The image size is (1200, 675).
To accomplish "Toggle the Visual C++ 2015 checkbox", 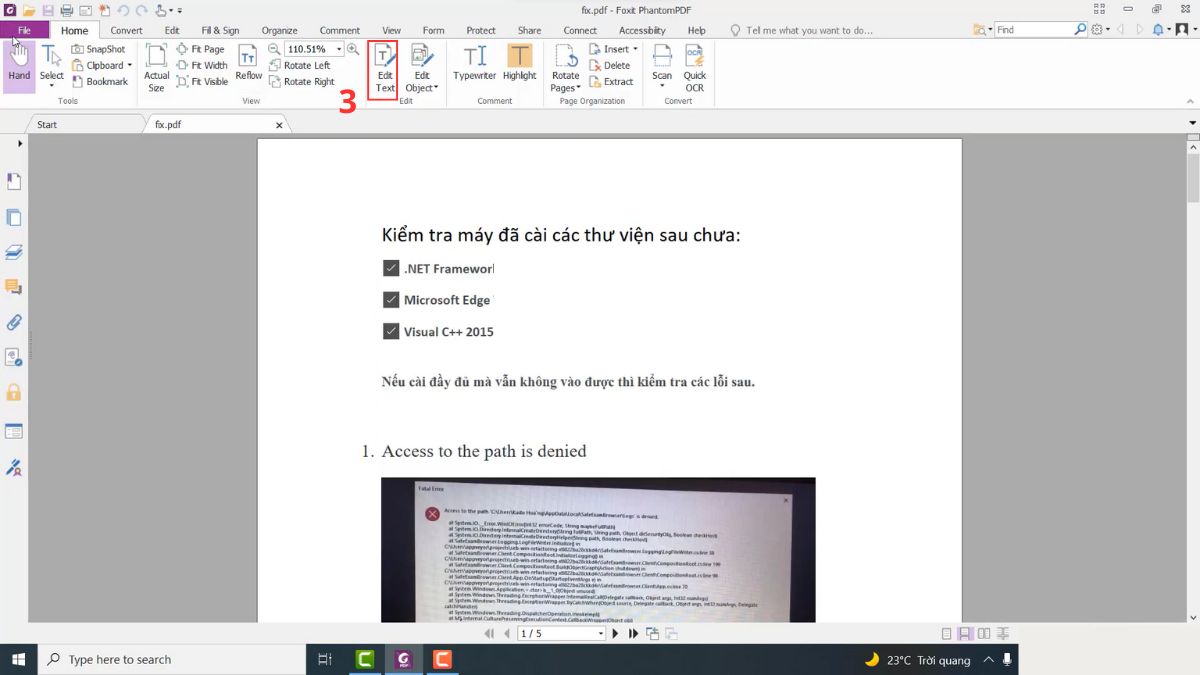I will [x=391, y=331].
